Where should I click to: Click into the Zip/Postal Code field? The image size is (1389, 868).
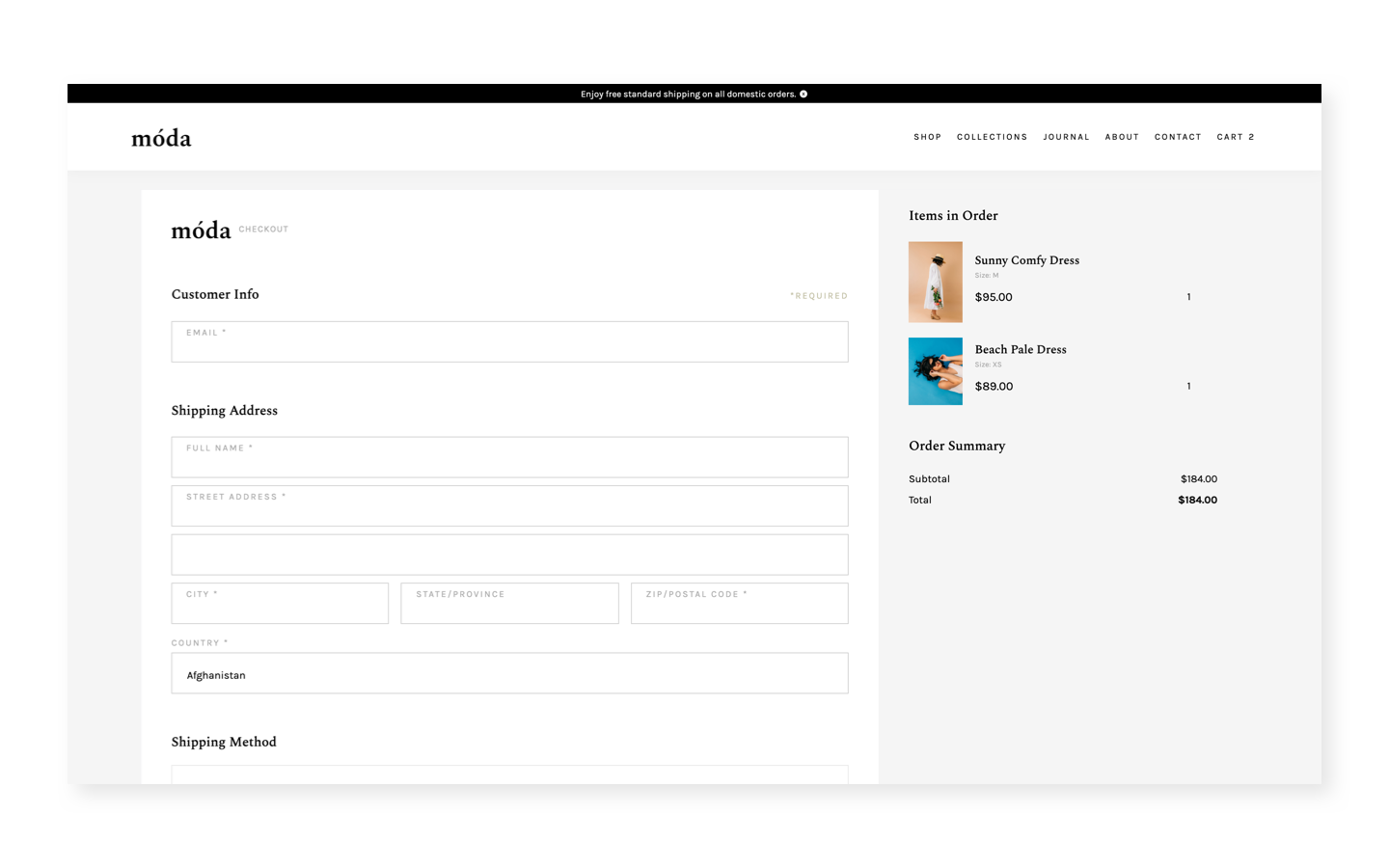(739, 603)
